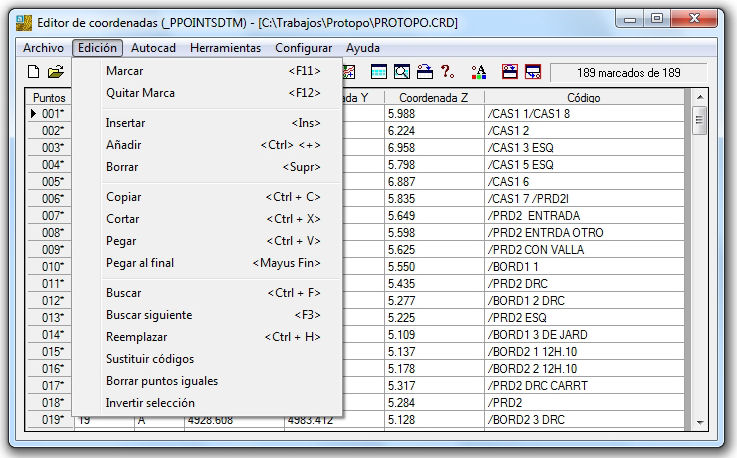Click Z cell value 5.128
The width and height of the screenshot is (737, 458).
[434, 419]
